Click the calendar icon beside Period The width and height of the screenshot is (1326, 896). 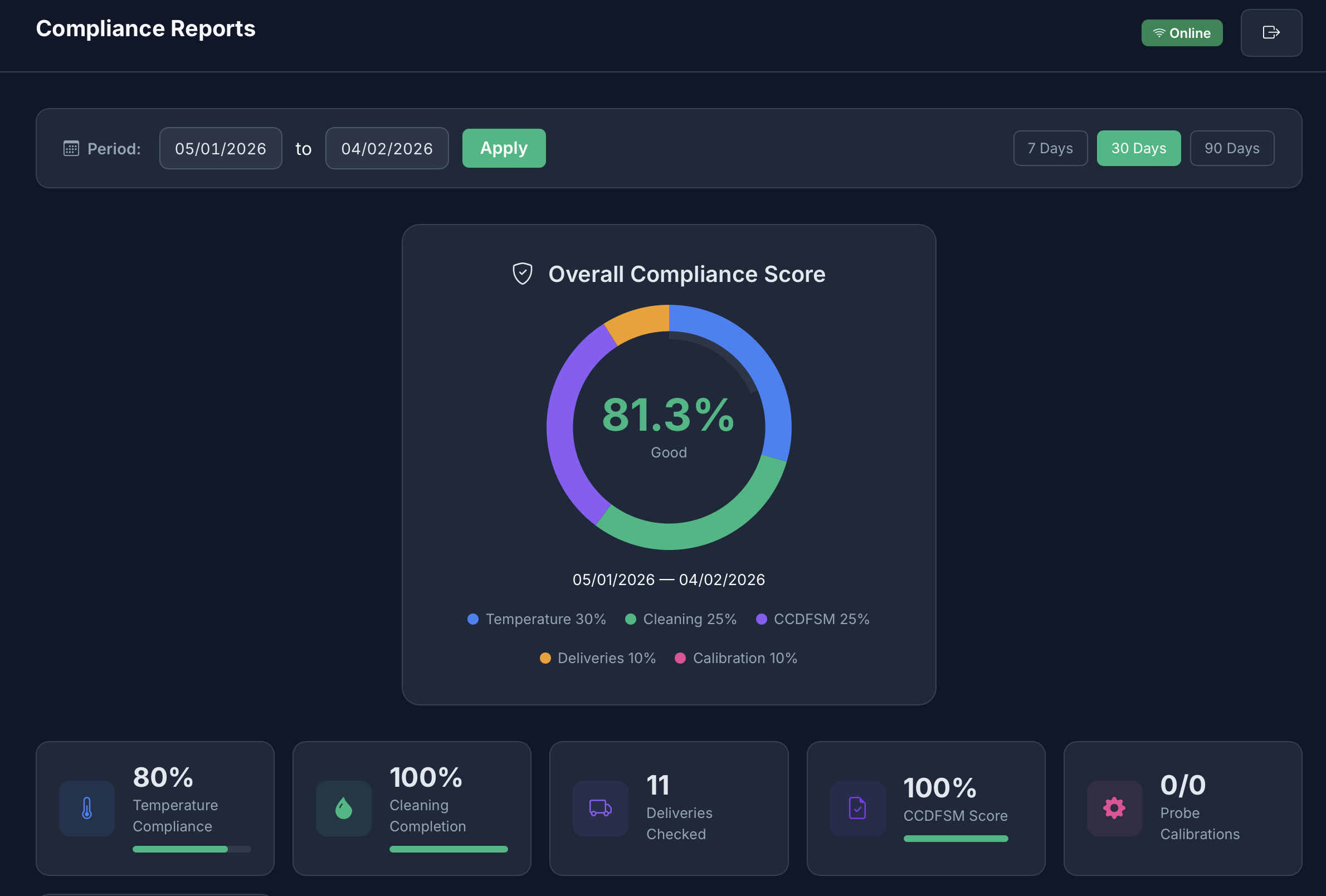[71, 148]
